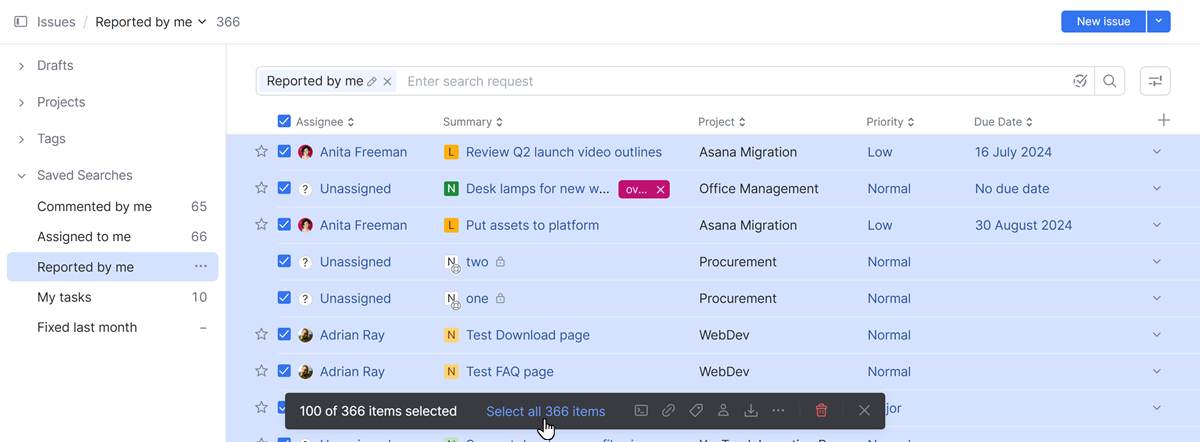The width and height of the screenshot is (1200, 442).
Task: Click the assignee person icon in selection bar
Action: [x=723, y=411]
